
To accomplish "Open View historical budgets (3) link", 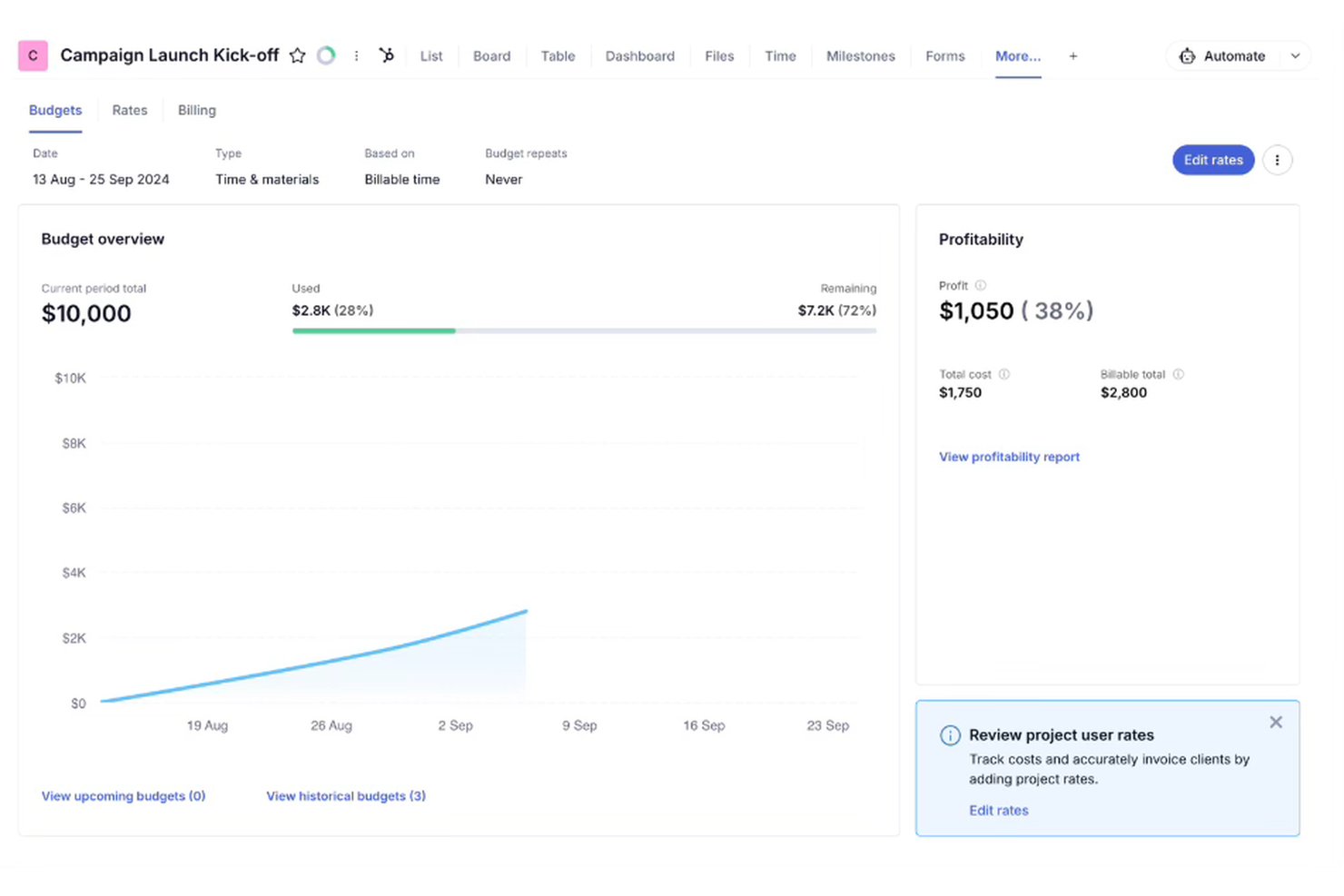I will (x=346, y=796).
